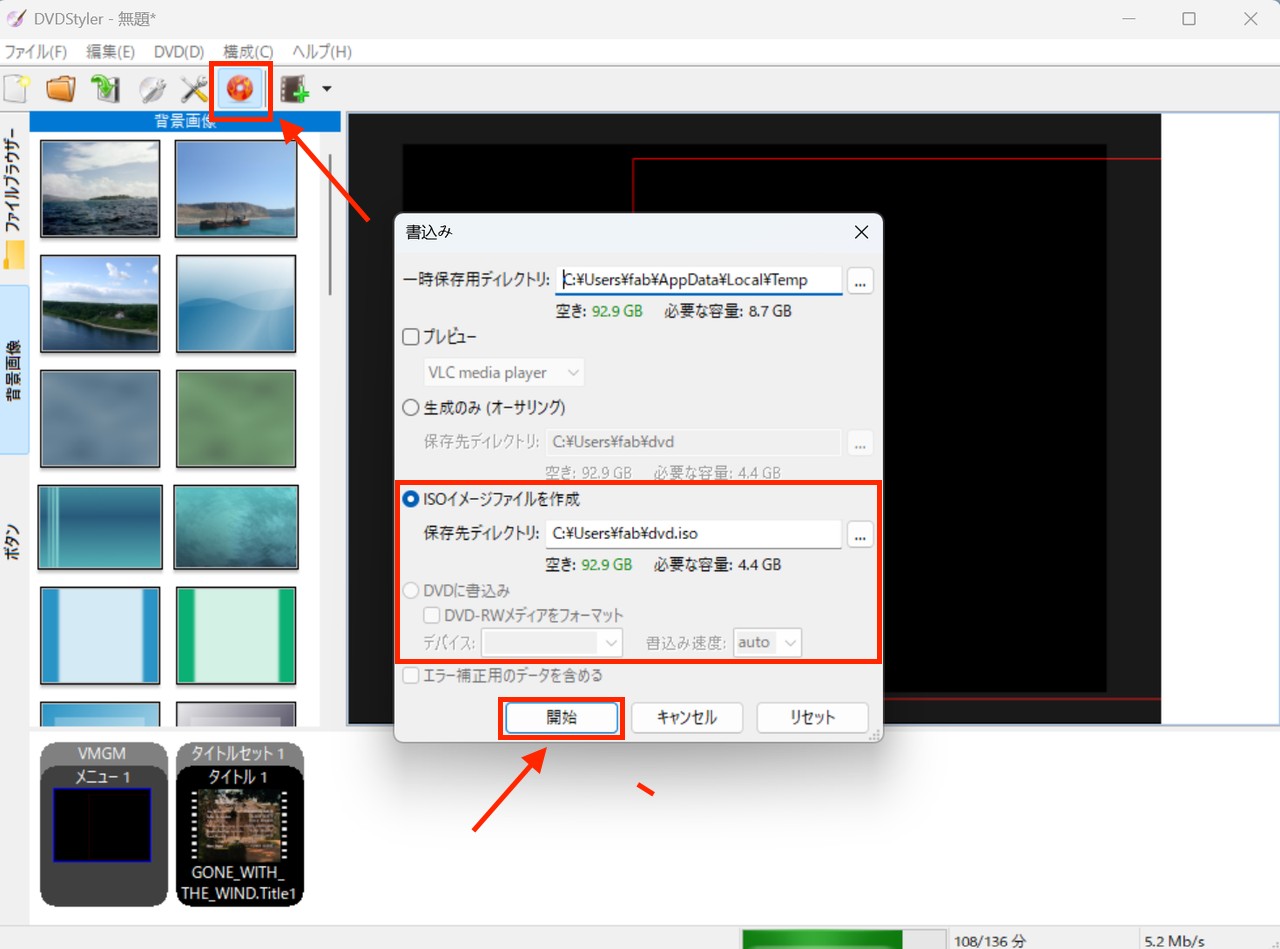This screenshot has width=1280, height=949.
Task: Select the teal textured background thumbnail
Action: tap(236, 526)
